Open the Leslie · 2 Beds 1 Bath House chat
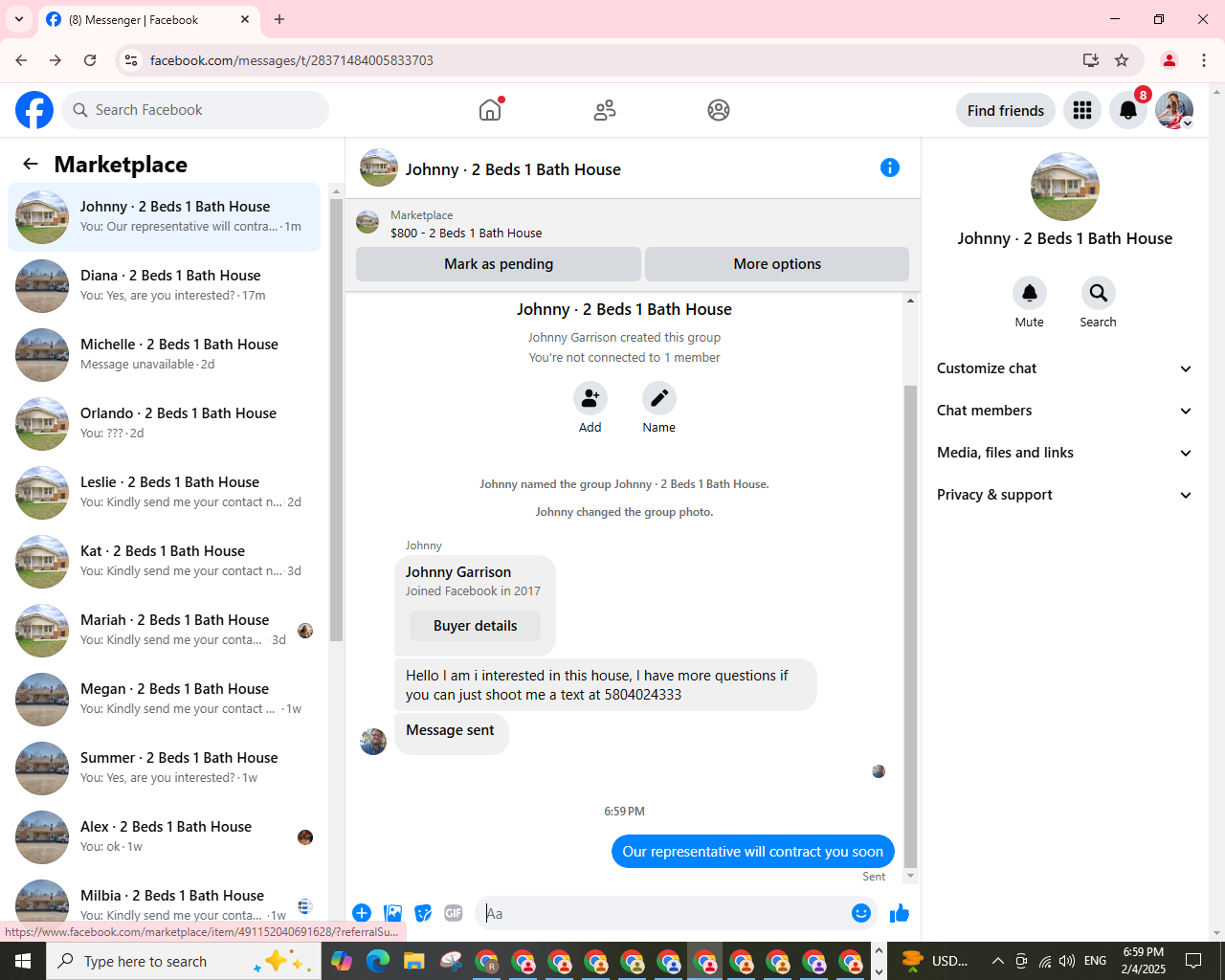This screenshot has height=980, width=1225. pos(165,493)
